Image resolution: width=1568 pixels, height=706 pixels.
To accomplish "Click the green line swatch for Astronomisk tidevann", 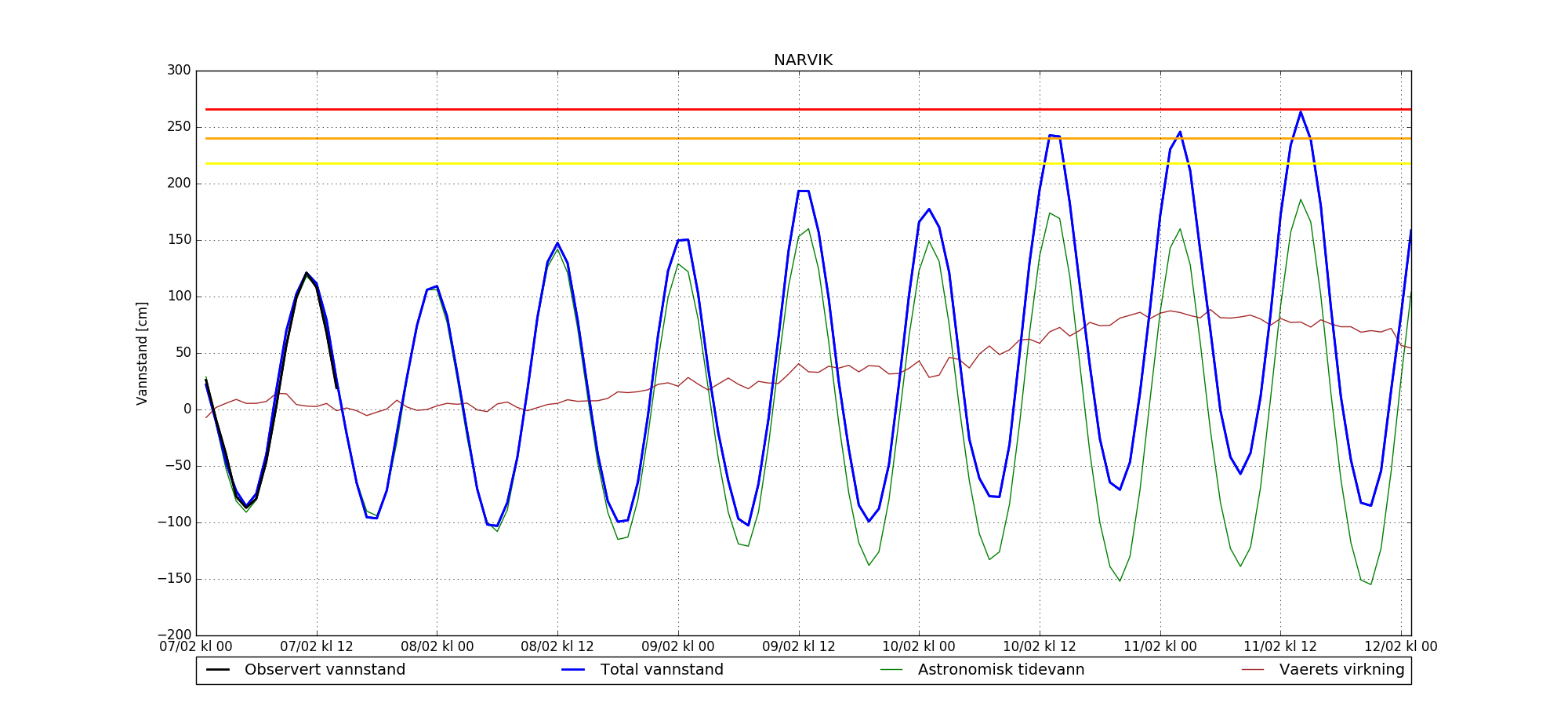I will tap(891, 670).
